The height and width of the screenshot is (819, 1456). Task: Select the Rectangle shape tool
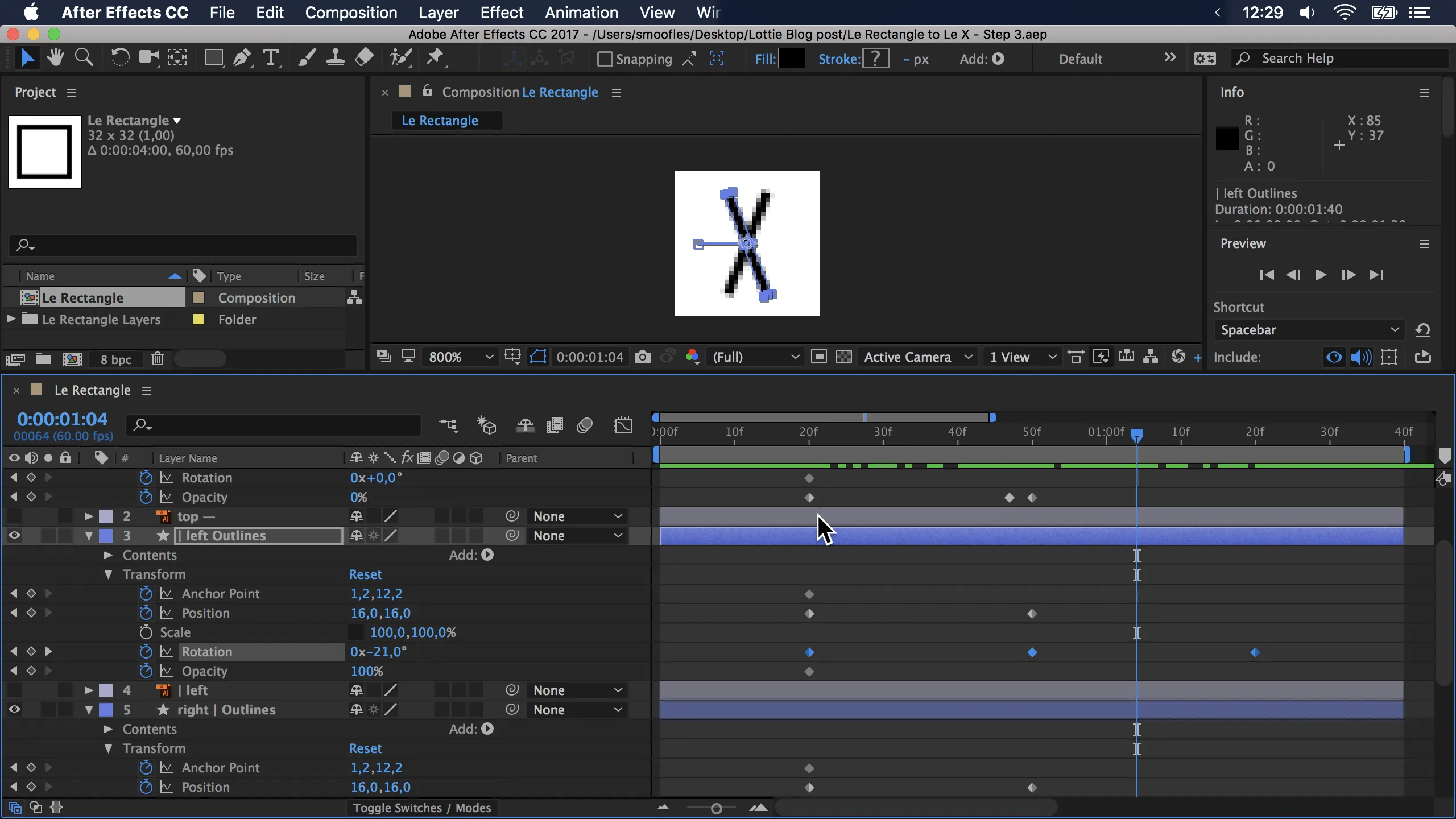click(x=213, y=58)
